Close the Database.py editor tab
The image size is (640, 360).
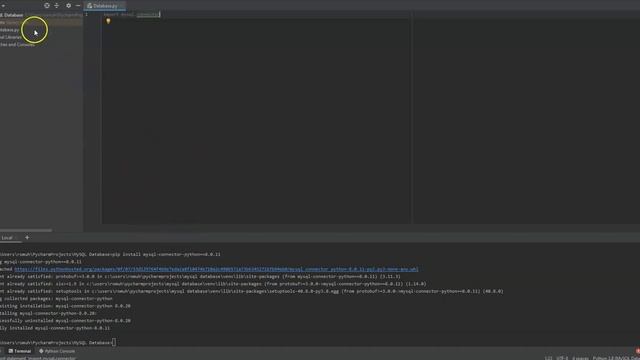122,6
